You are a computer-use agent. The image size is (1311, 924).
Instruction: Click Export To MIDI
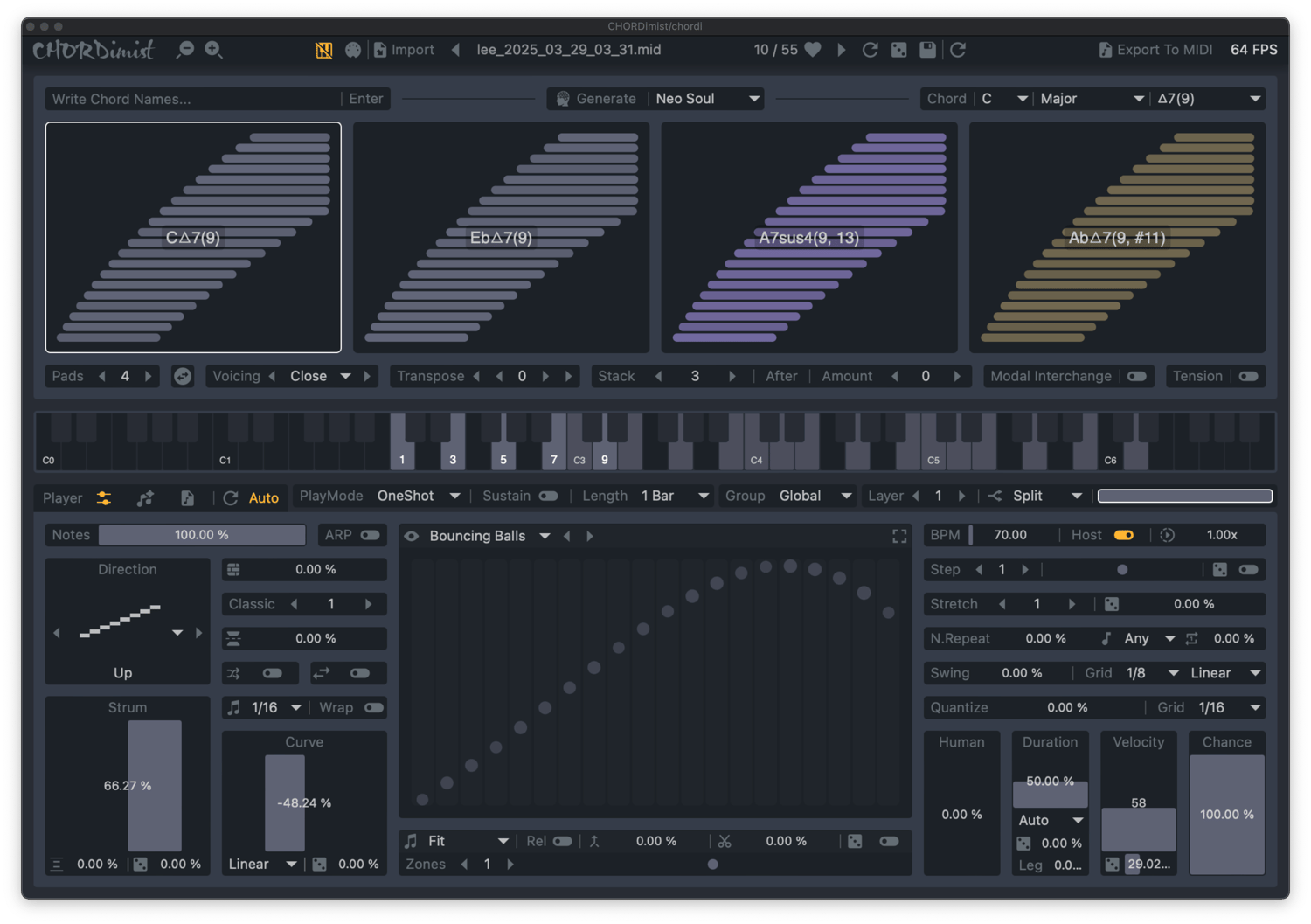point(1155,50)
